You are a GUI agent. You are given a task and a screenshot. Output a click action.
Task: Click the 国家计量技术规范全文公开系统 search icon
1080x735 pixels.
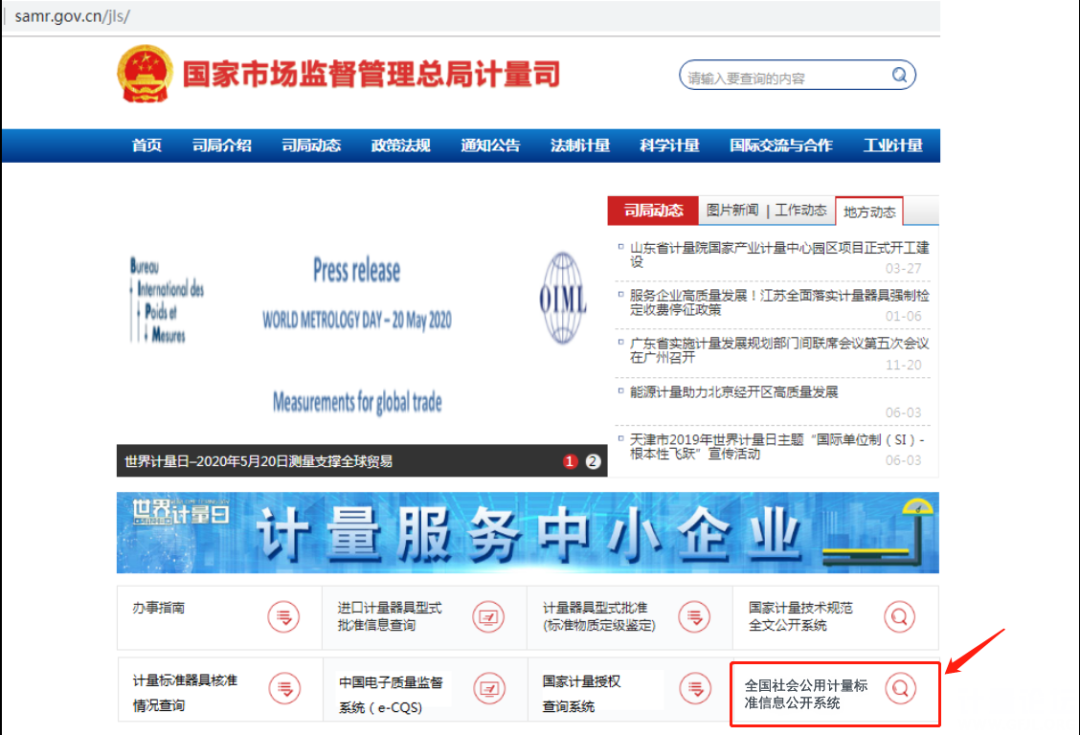[900, 617]
